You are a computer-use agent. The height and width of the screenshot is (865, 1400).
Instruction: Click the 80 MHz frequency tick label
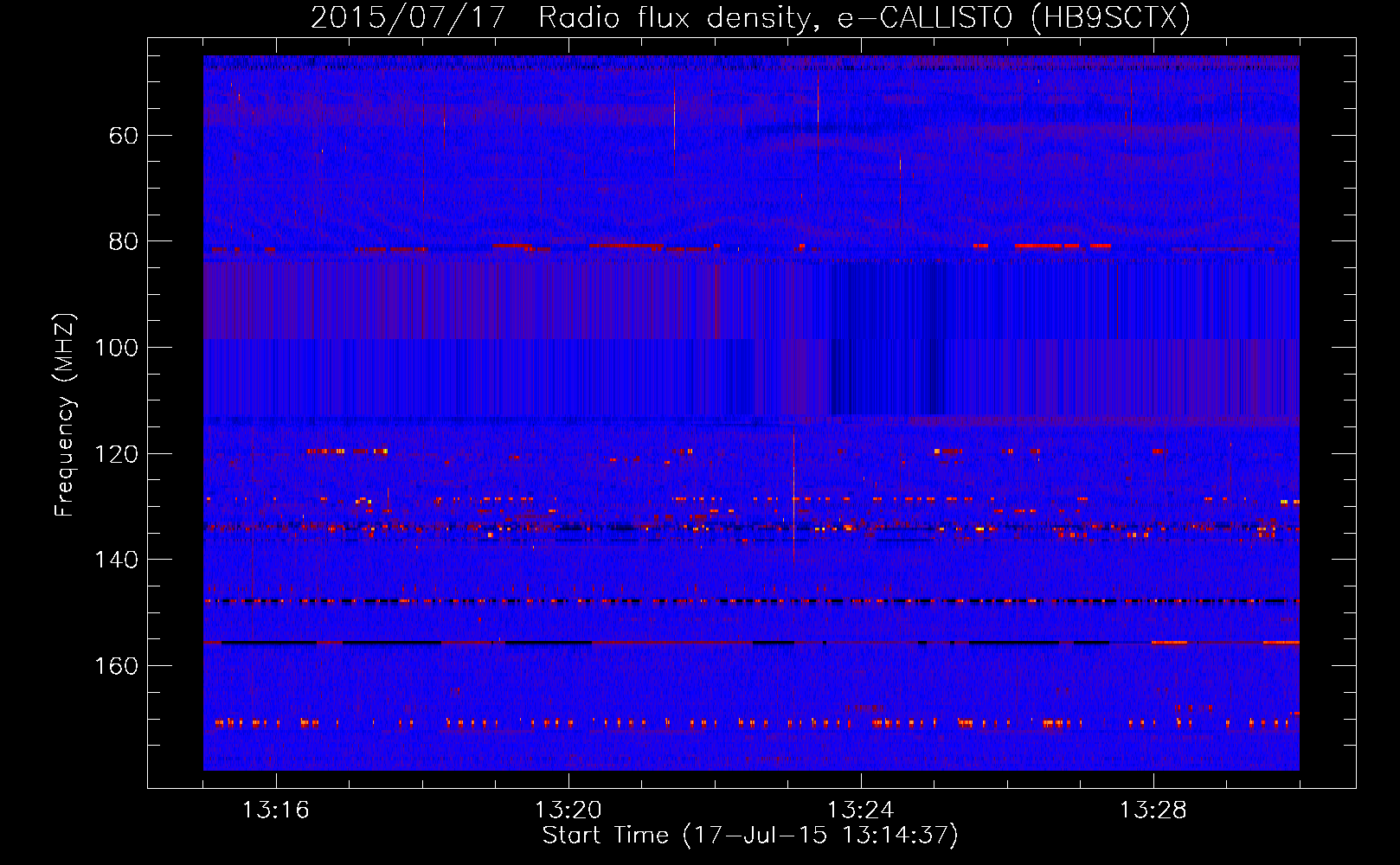coord(124,242)
